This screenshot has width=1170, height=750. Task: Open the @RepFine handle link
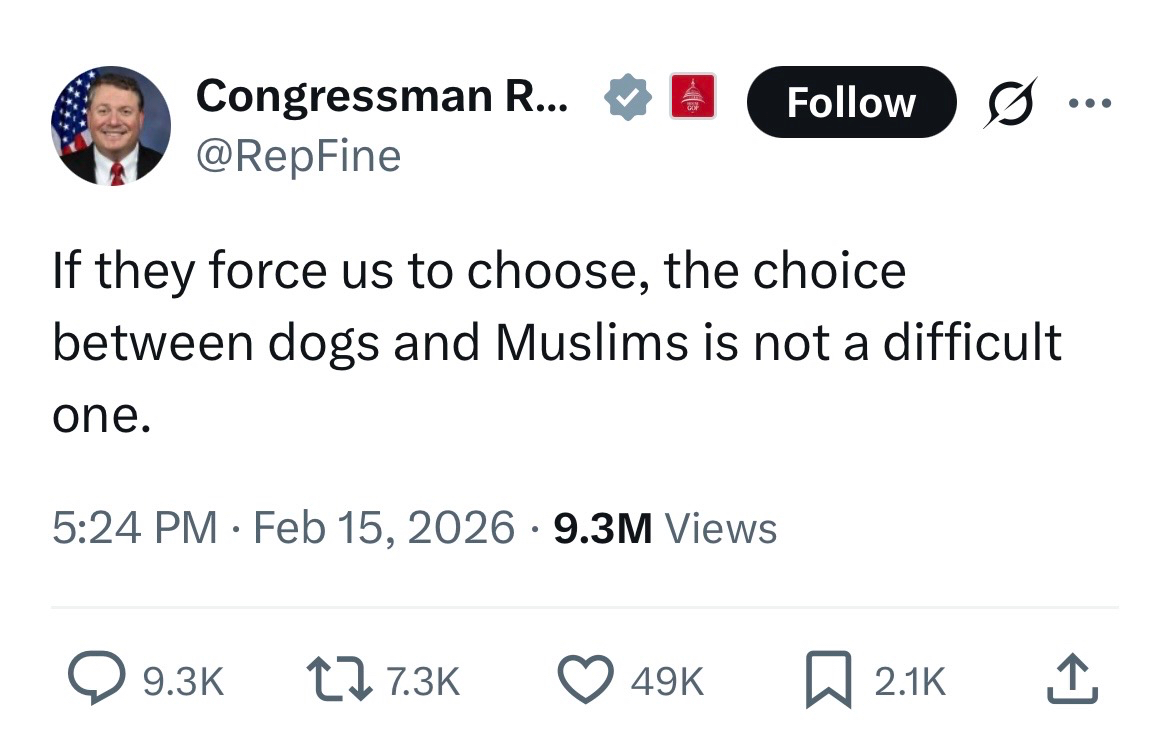[x=298, y=156]
